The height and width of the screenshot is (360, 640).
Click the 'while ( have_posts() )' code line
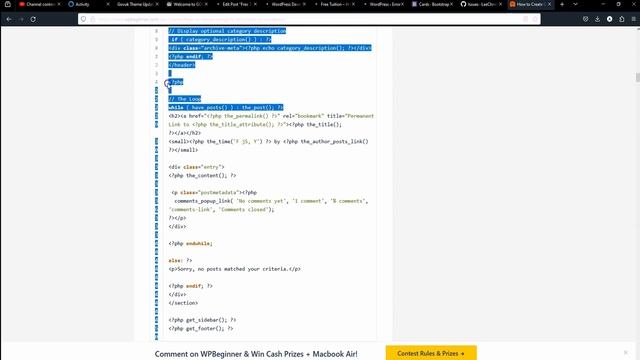pos(226,107)
